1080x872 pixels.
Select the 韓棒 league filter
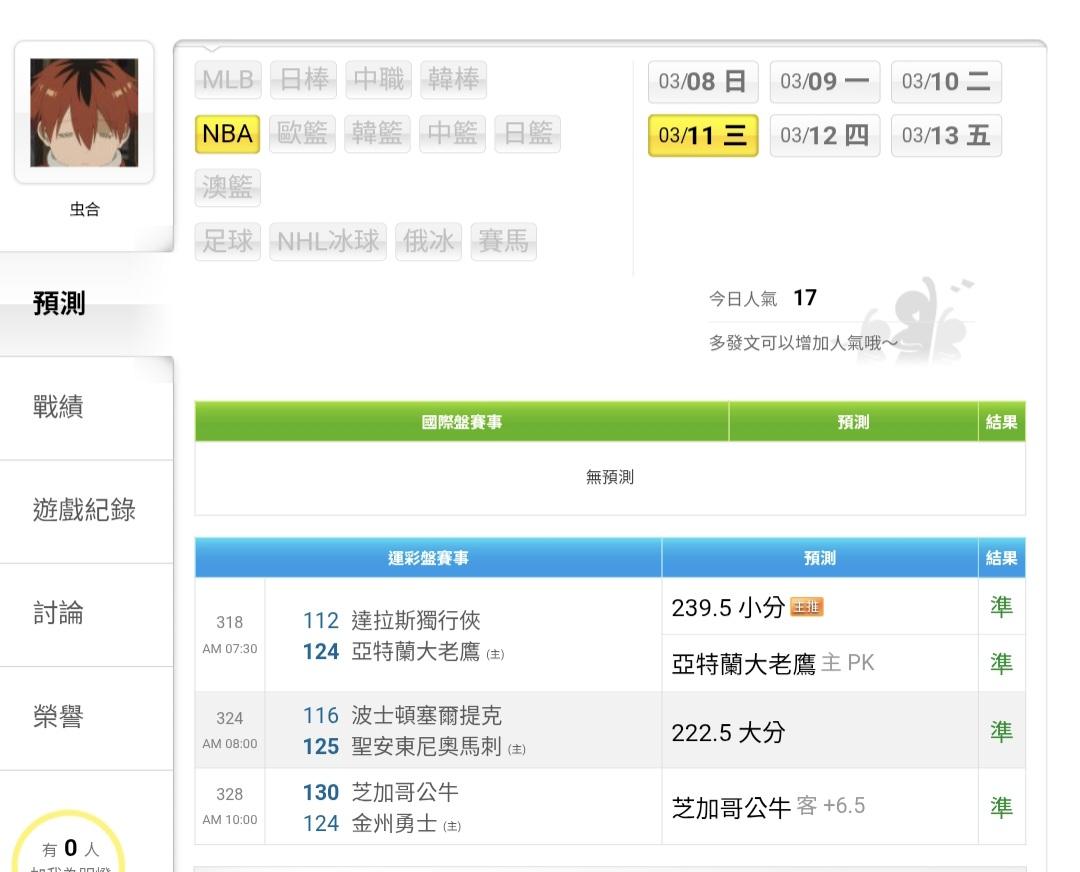click(x=454, y=80)
